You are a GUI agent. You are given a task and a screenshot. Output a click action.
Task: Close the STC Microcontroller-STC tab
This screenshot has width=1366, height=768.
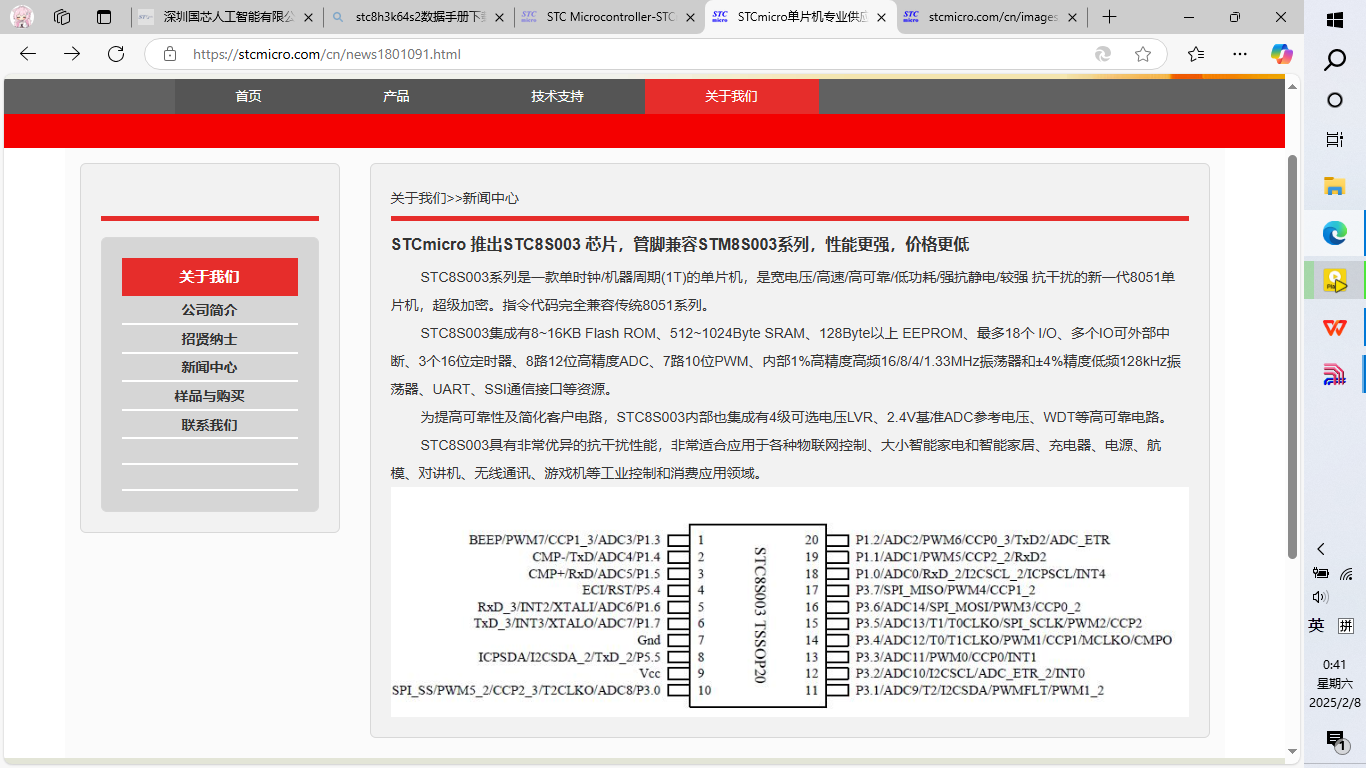pyautogui.click(x=689, y=17)
